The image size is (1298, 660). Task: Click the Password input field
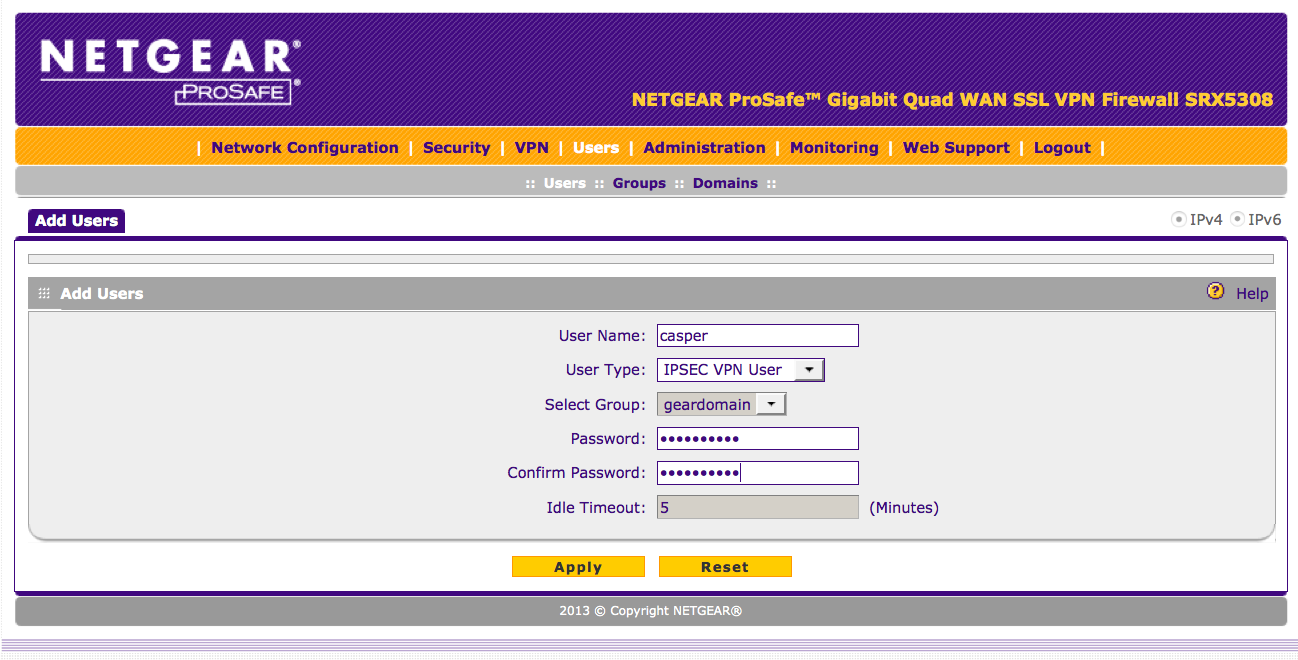pos(758,439)
